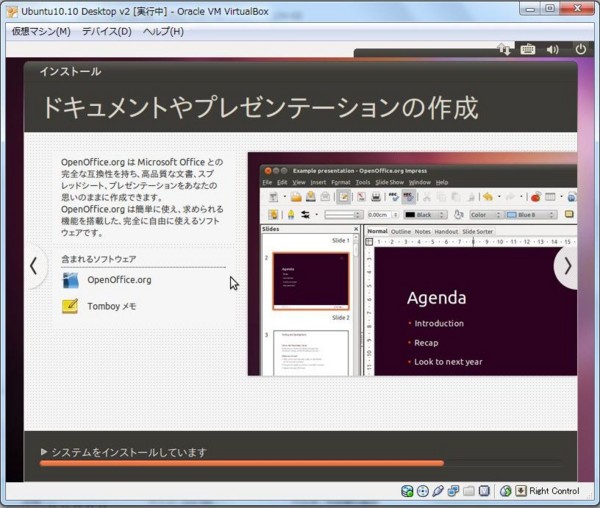Click the VirtualBox title bar app icon
The height and width of the screenshot is (508, 600).
pos(12,11)
